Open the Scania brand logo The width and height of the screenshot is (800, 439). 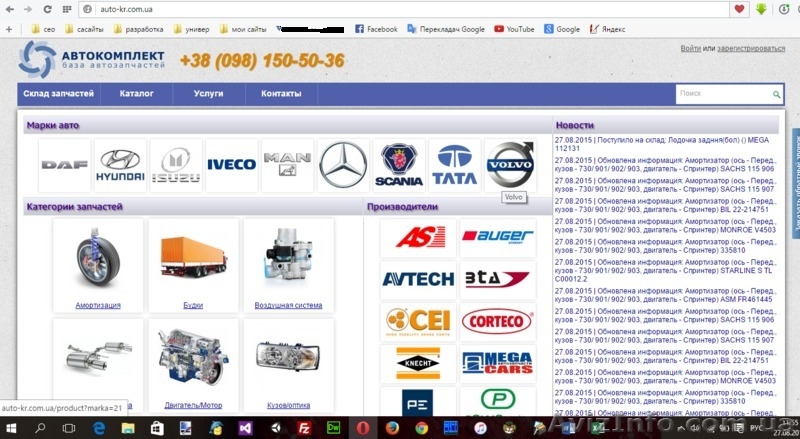pos(398,165)
